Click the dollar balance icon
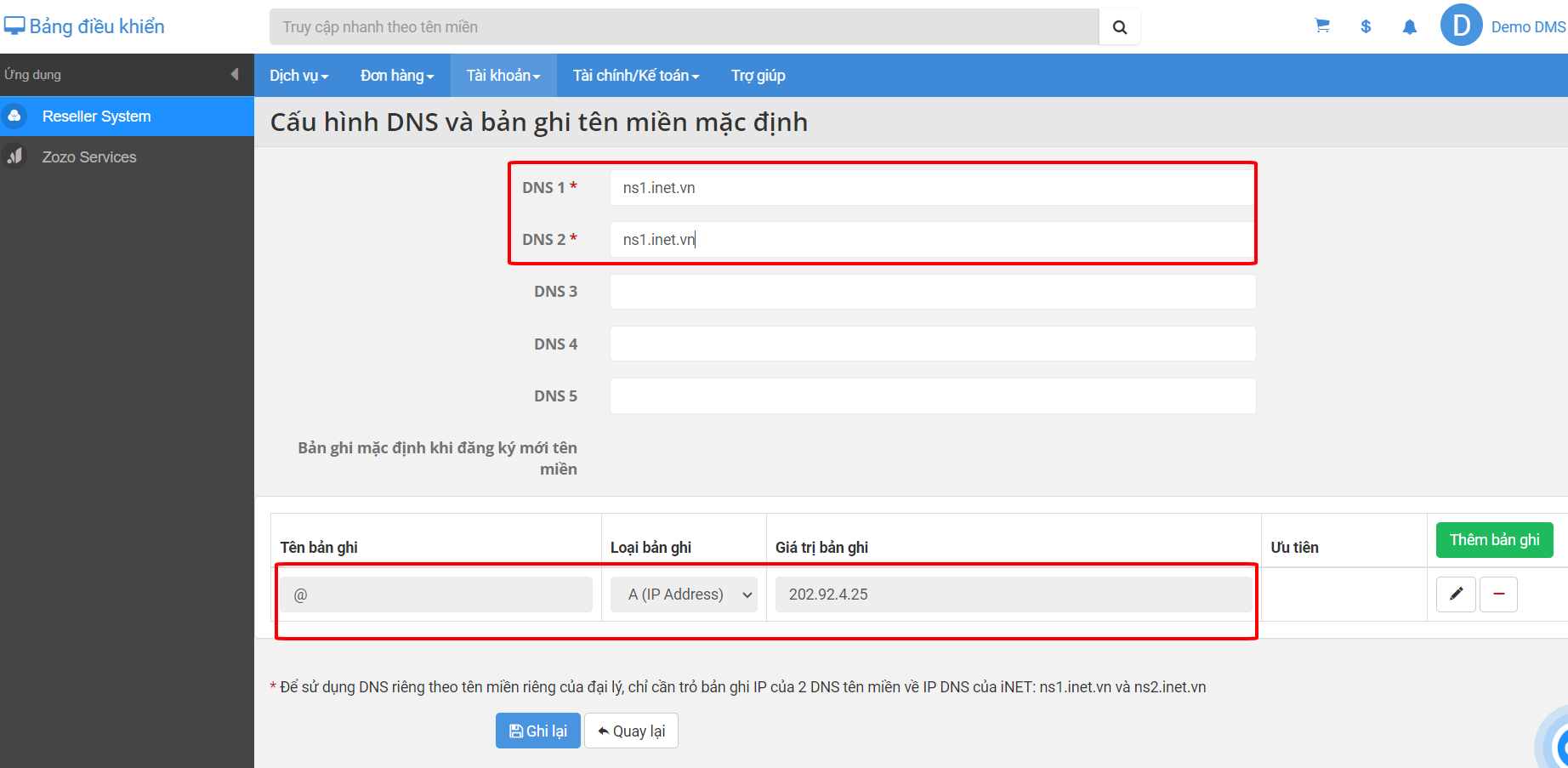The width and height of the screenshot is (1568, 768). (1366, 26)
